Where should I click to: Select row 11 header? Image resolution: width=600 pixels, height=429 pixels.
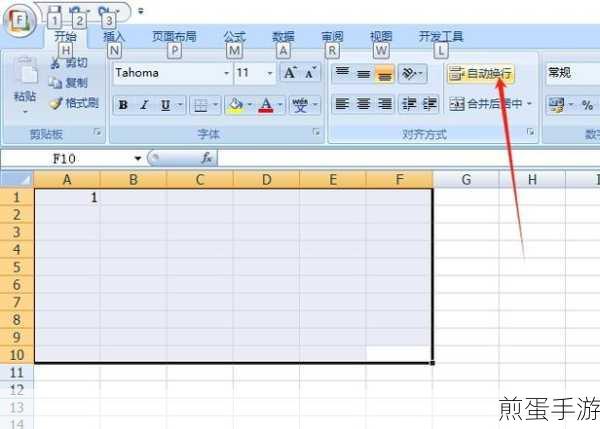click(x=17, y=372)
